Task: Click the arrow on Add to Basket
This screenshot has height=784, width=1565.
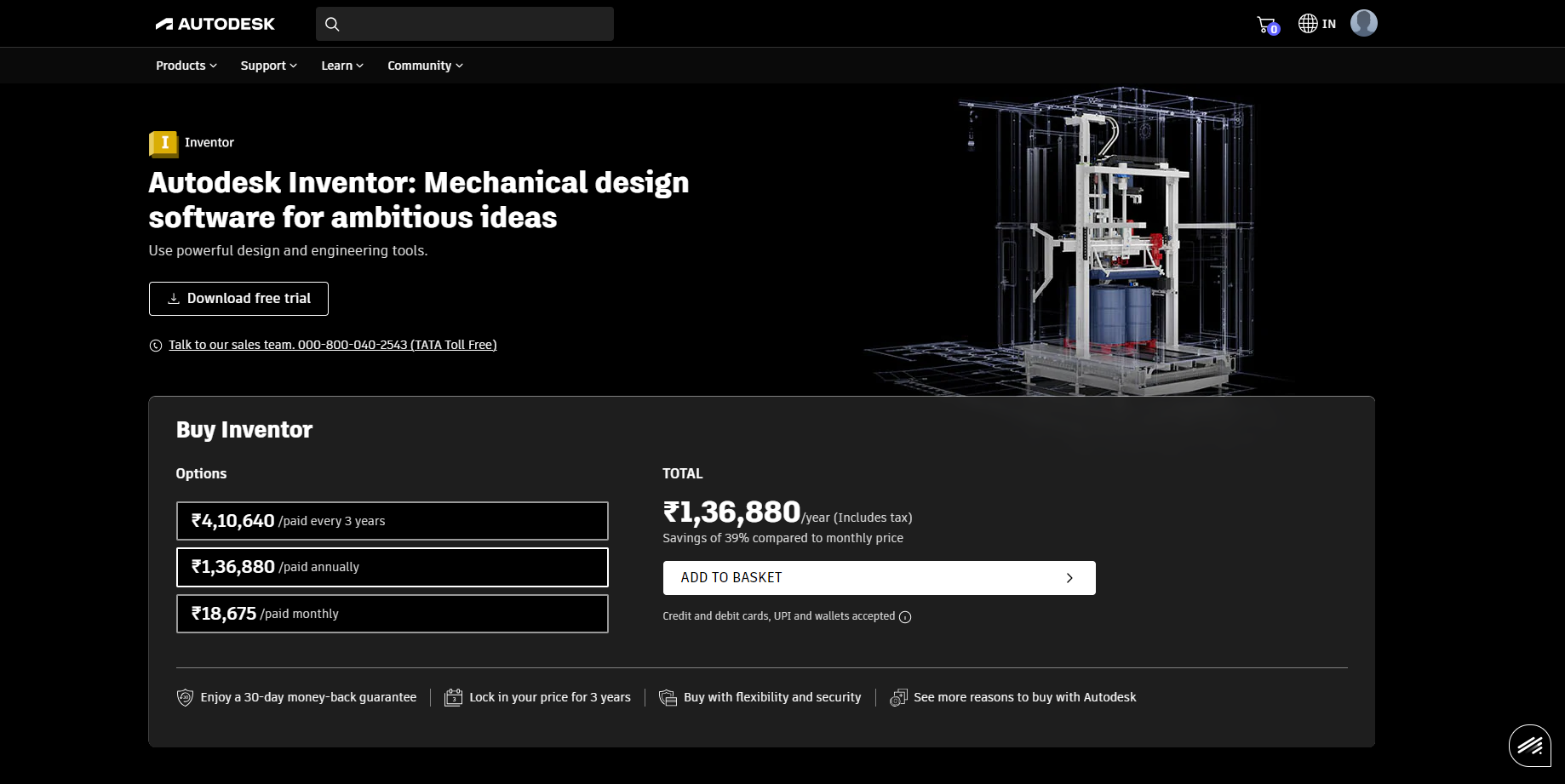Action: (x=1069, y=578)
